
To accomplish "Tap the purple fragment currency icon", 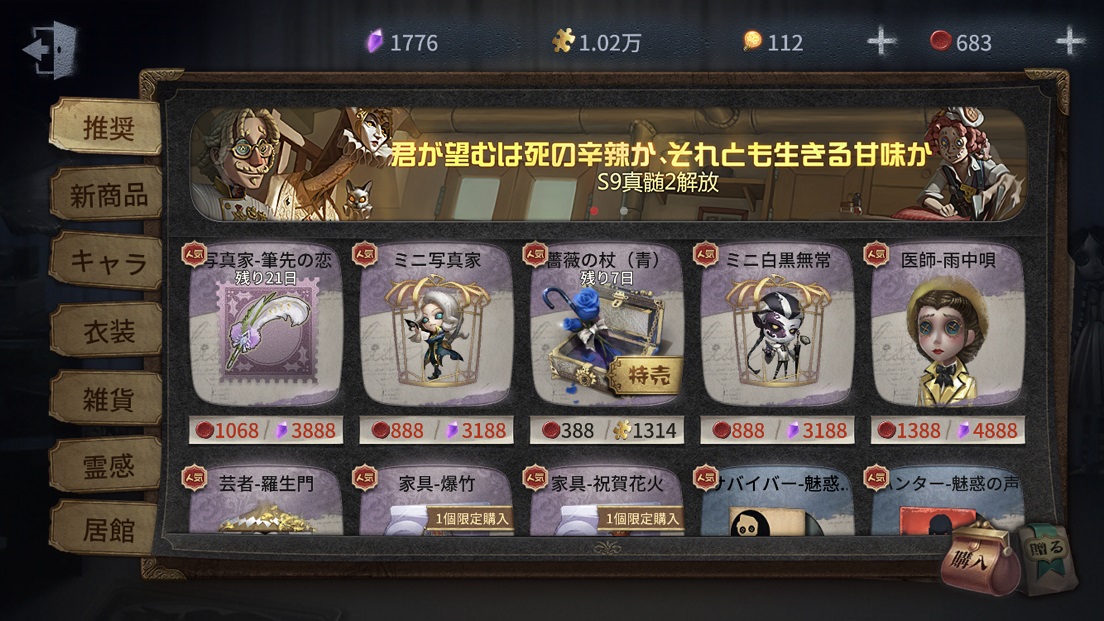I will click(375, 42).
